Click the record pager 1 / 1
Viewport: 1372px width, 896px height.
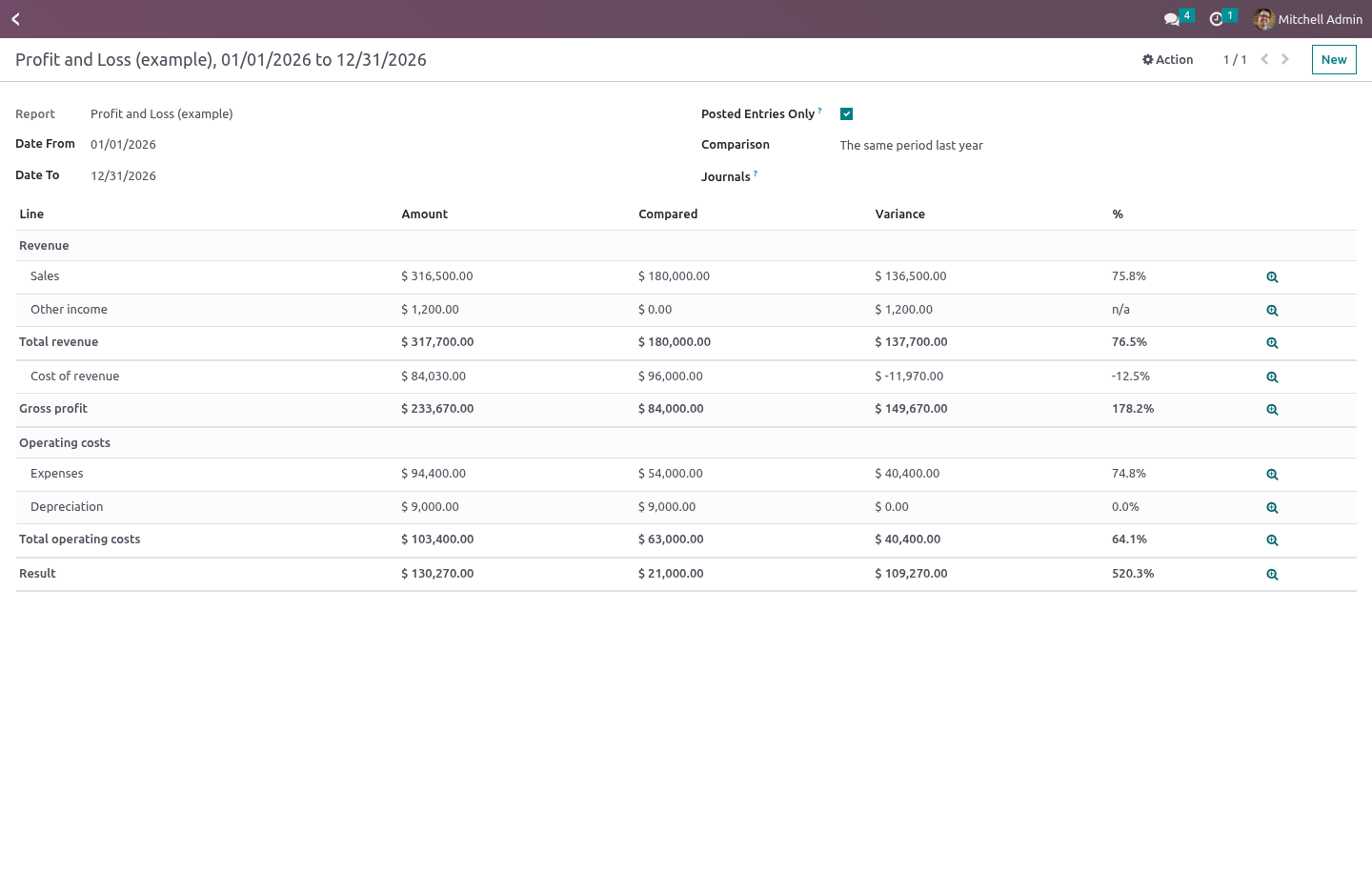(1235, 59)
